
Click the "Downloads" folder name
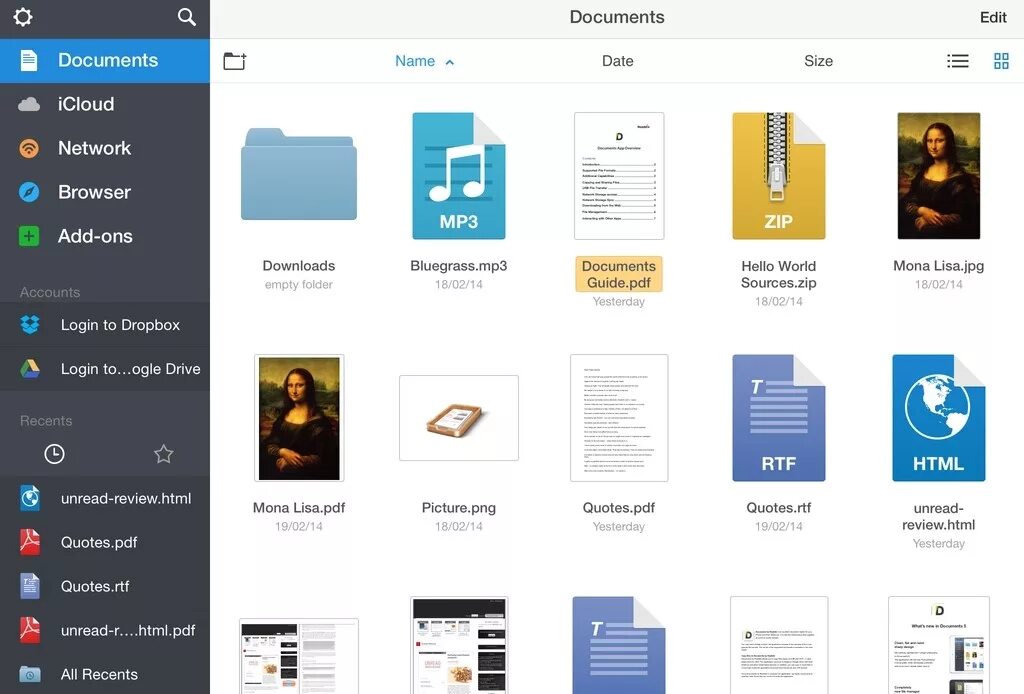(x=298, y=266)
